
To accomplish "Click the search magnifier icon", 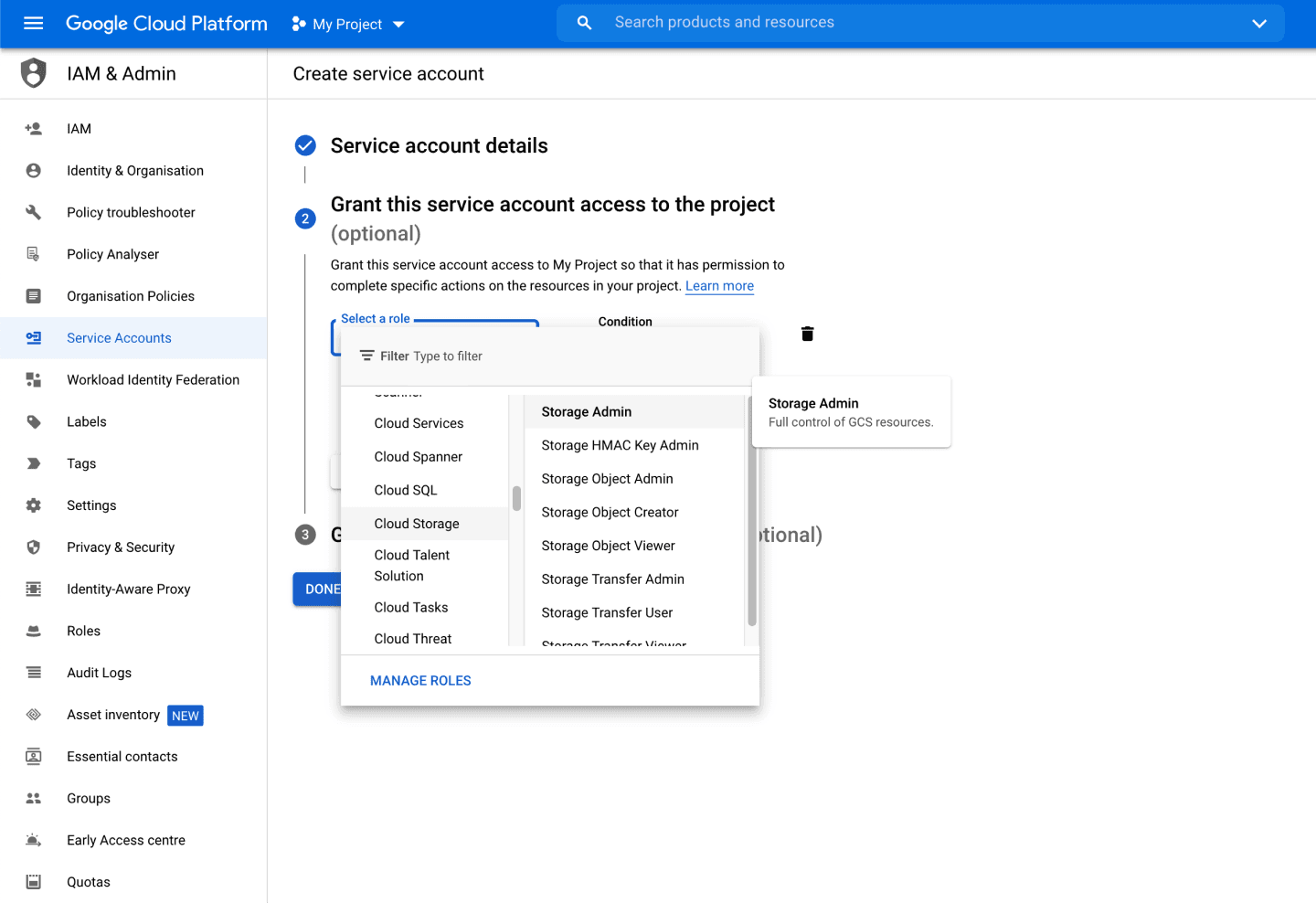I will (x=584, y=22).
